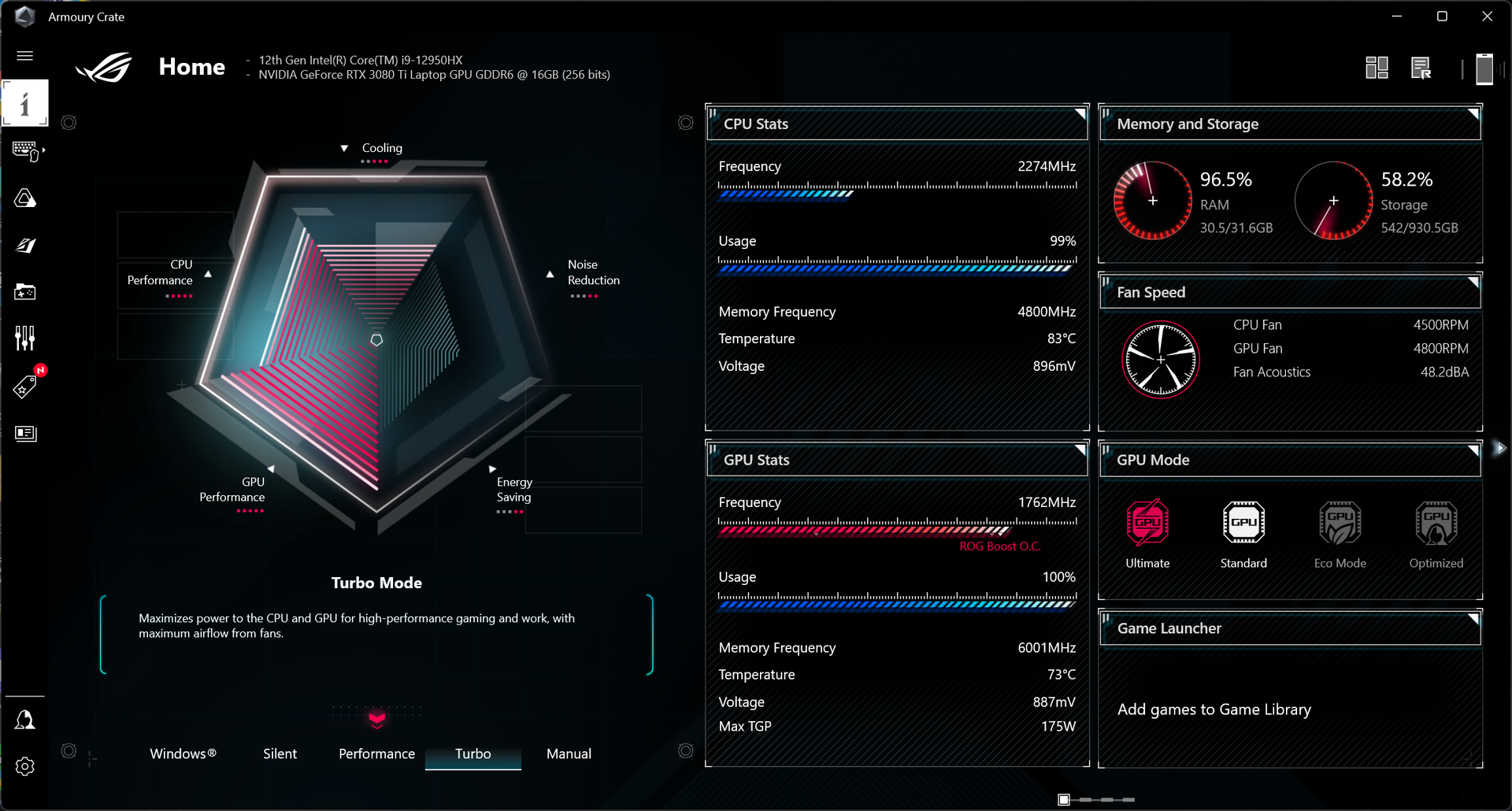Expand Memory and Storage panel corner arrow
The height and width of the screenshot is (811, 1512).
point(1473,114)
